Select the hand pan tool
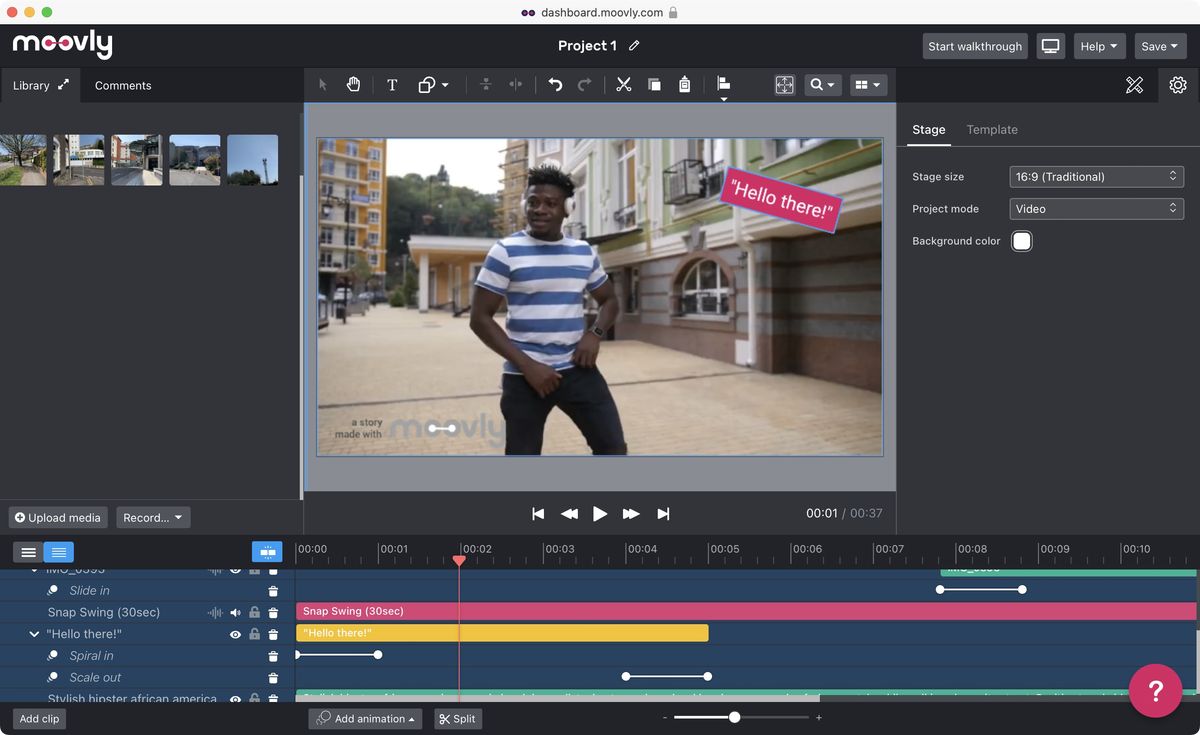 click(x=353, y=85)
